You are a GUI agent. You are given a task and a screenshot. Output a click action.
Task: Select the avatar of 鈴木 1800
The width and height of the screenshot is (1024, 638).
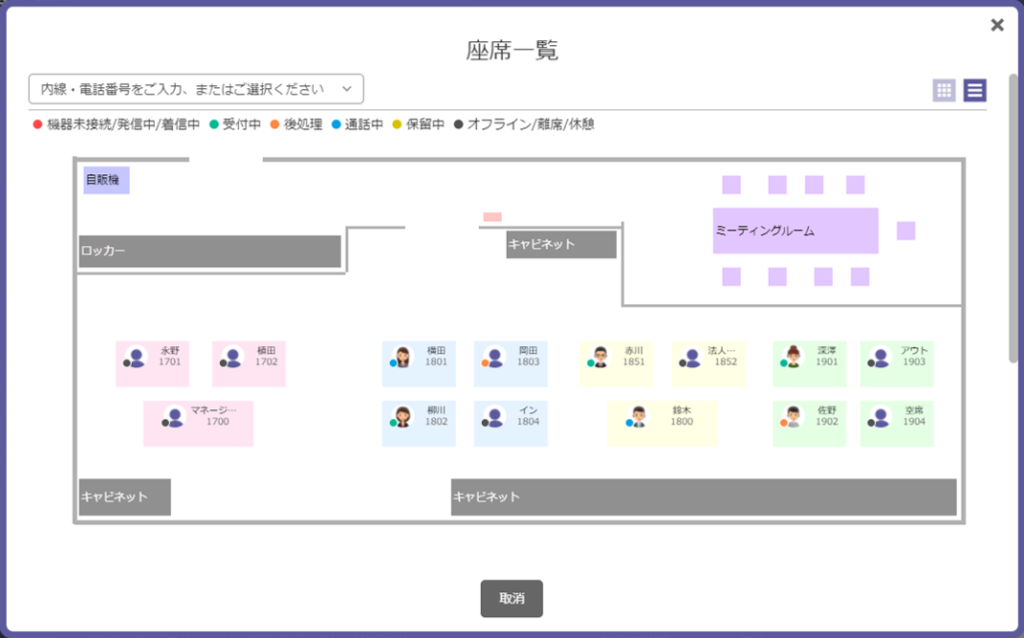(639, 417)
